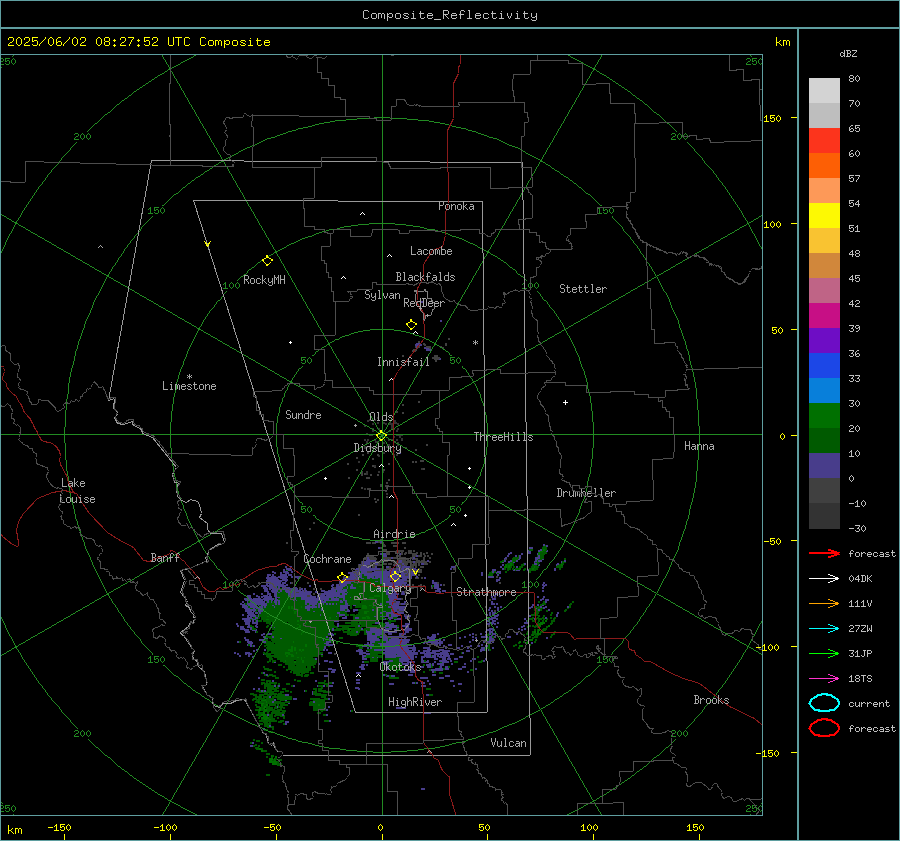Screen dimensions: 900x841
Task: Click the ThreeHills label
Action: (503, 437)
